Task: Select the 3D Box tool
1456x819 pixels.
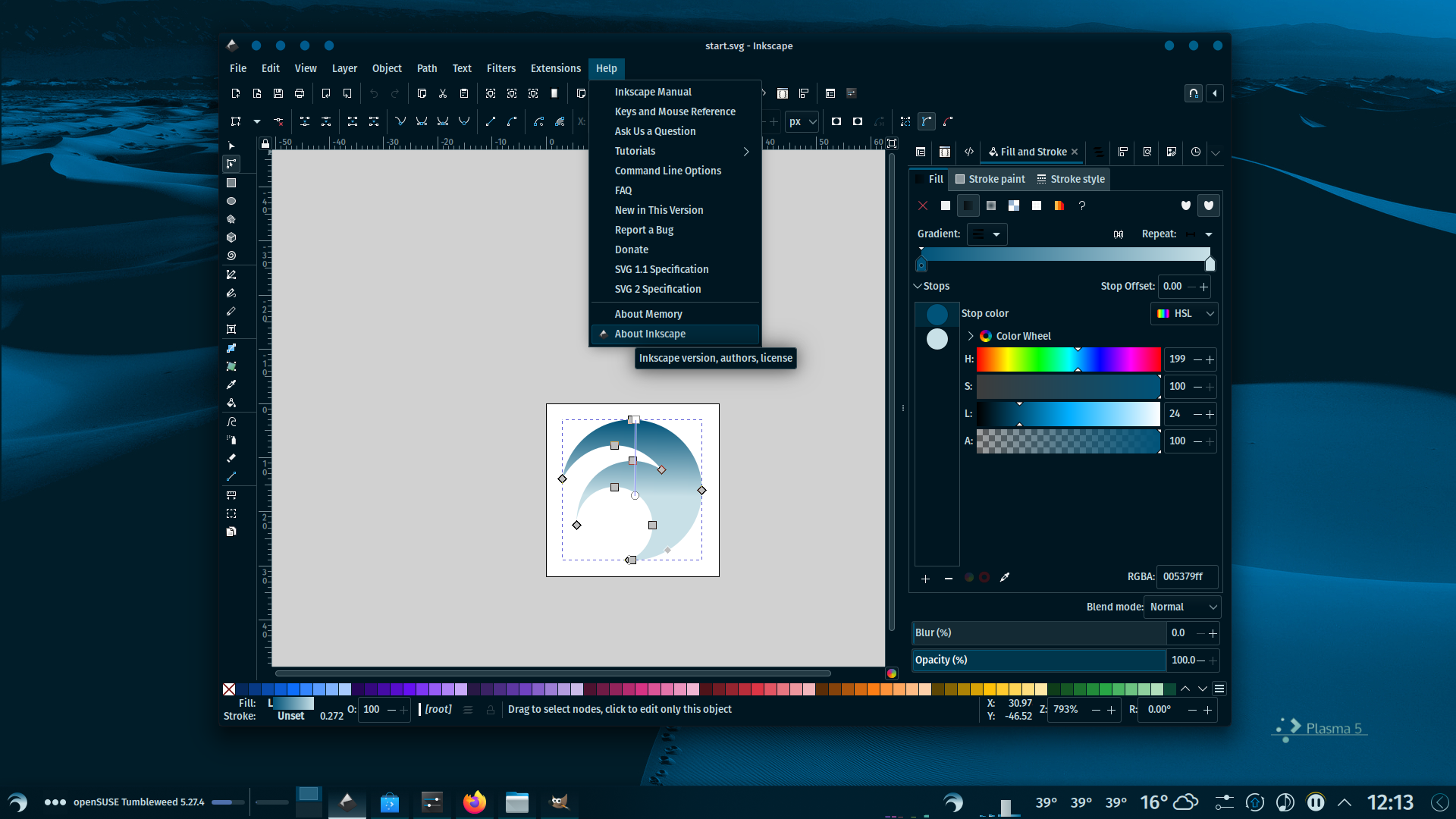Action: click(x=231, y=237)
